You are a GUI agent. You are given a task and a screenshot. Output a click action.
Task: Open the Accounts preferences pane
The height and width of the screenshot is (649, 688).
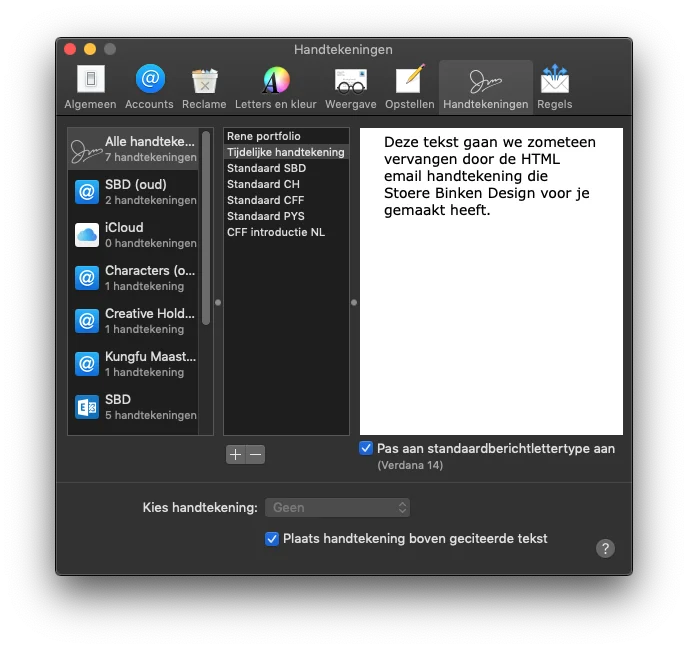click(x=149, y=87)
